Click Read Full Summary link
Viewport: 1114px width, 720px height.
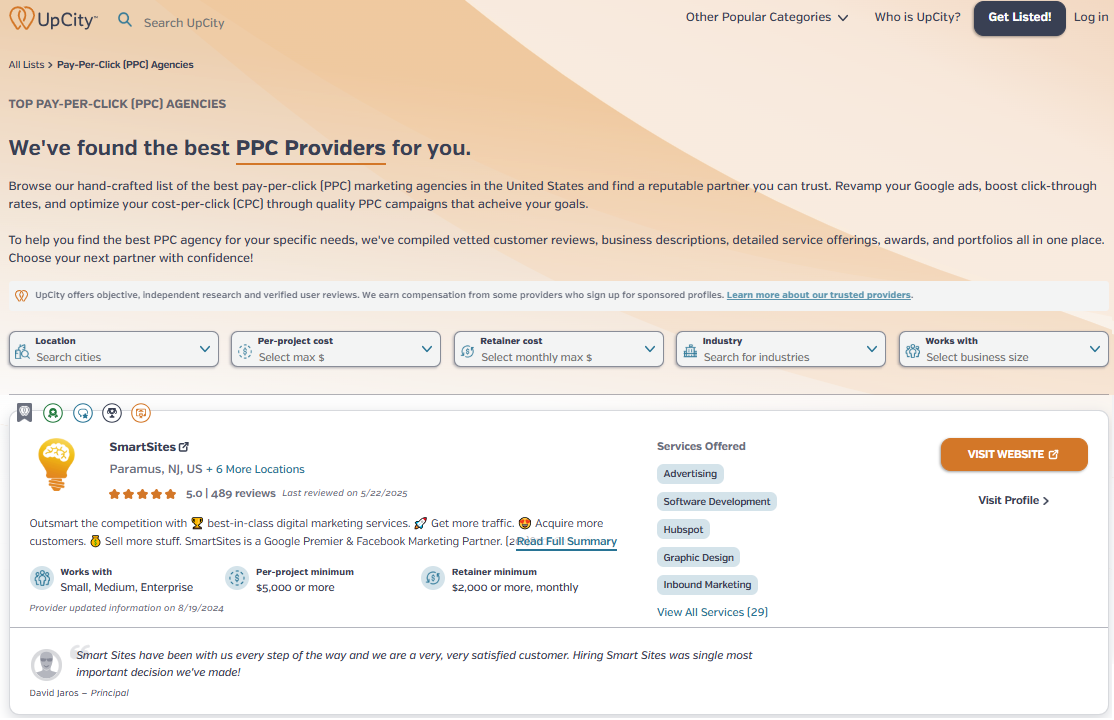tap(566, 542)
